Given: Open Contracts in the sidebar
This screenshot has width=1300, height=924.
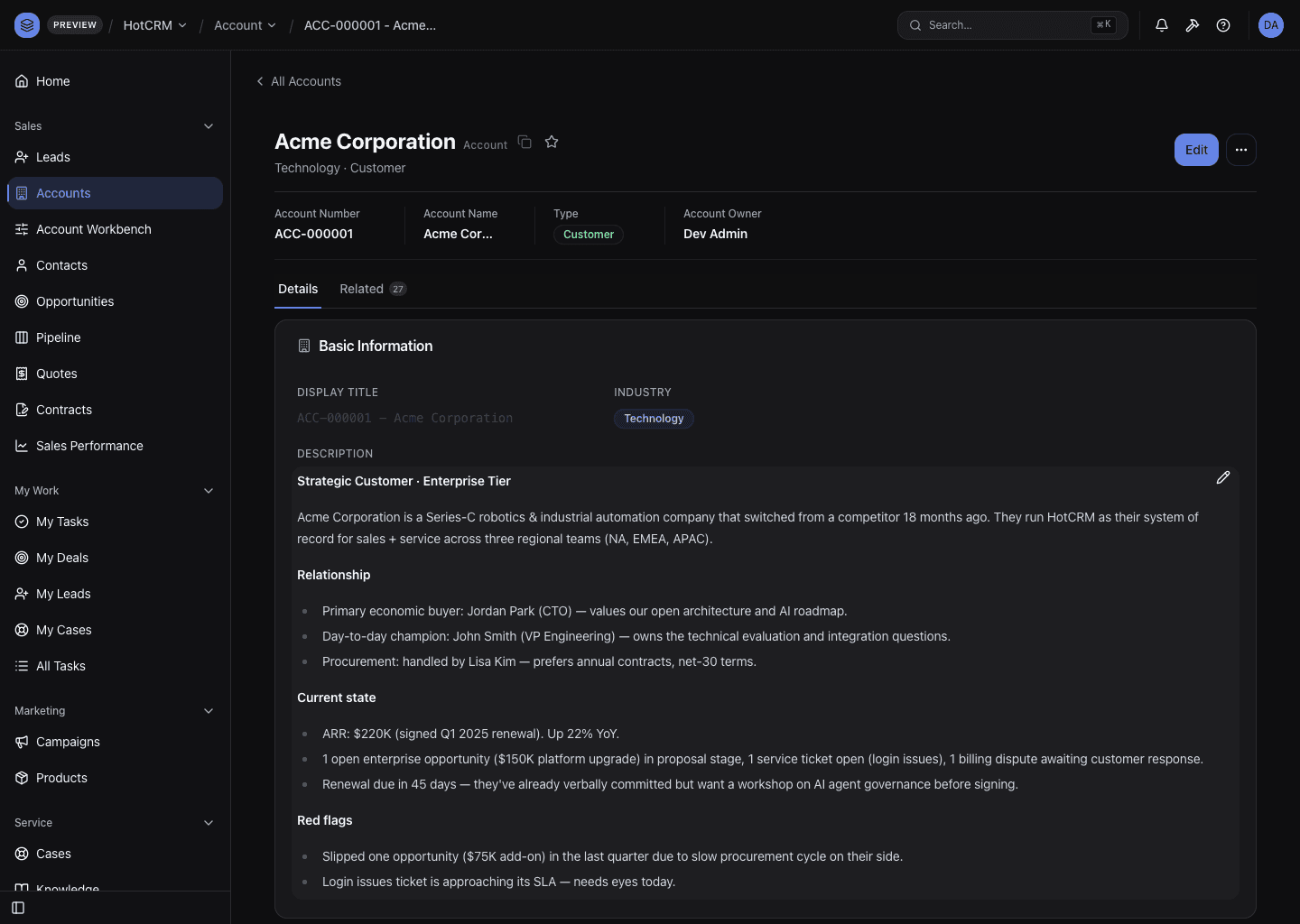Looking at the screenshot, I should [x=115, y=410].
